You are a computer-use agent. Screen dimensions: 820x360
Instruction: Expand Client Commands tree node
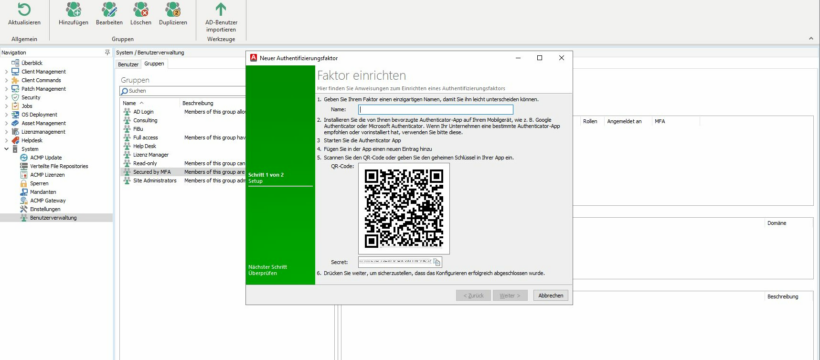[6, 80]
